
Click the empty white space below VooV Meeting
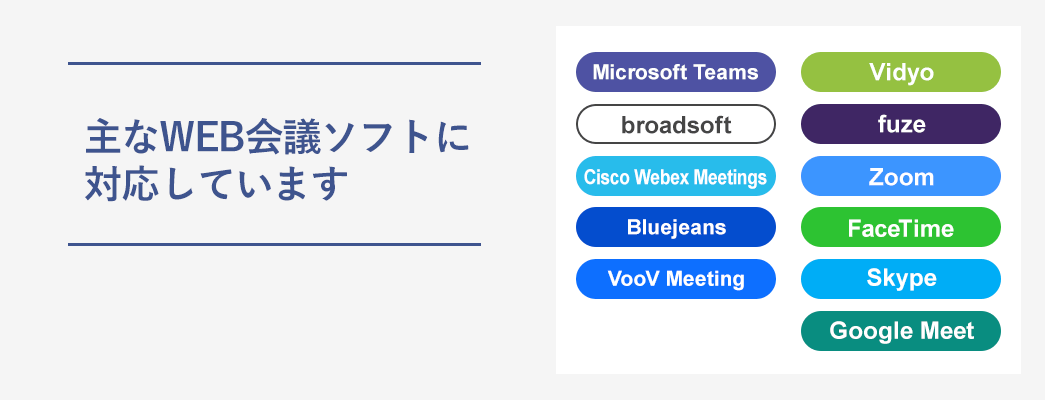[x=675, y=335]
